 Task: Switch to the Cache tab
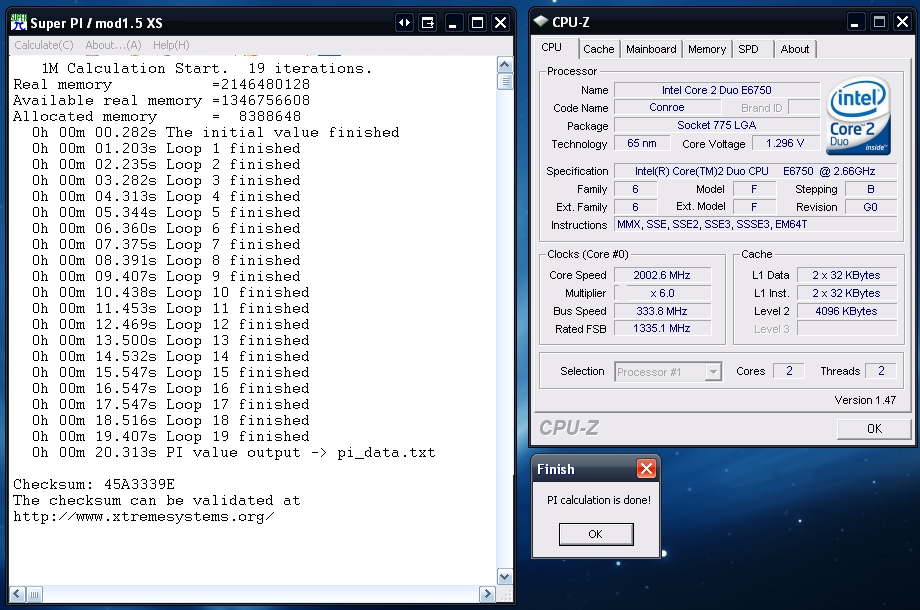tap(598, 49)
